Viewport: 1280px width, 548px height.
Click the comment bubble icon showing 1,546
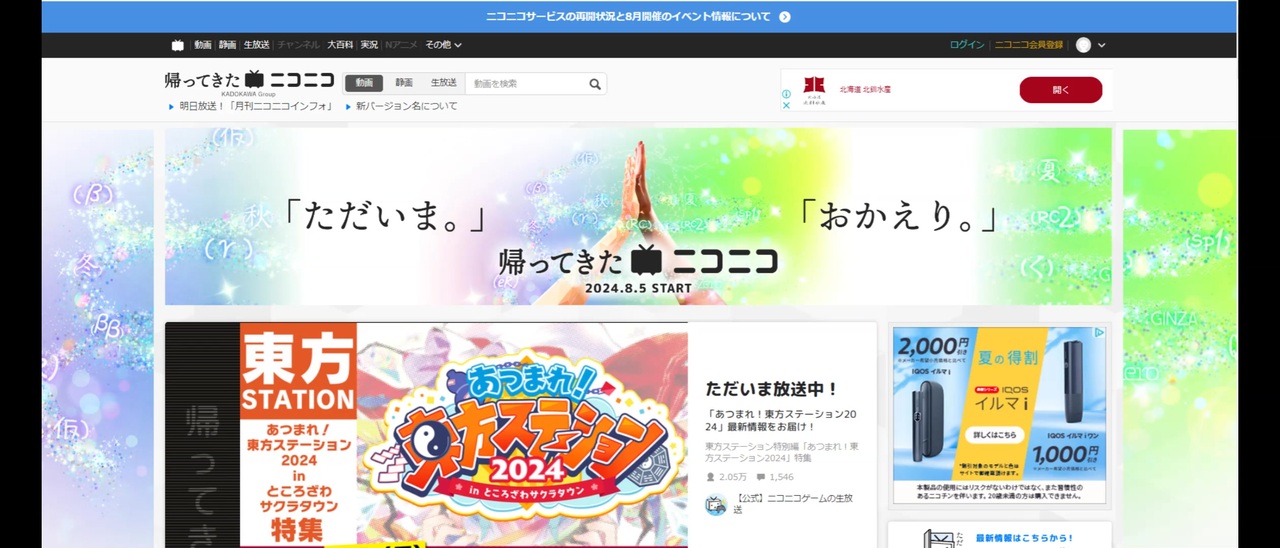(761, 478)
